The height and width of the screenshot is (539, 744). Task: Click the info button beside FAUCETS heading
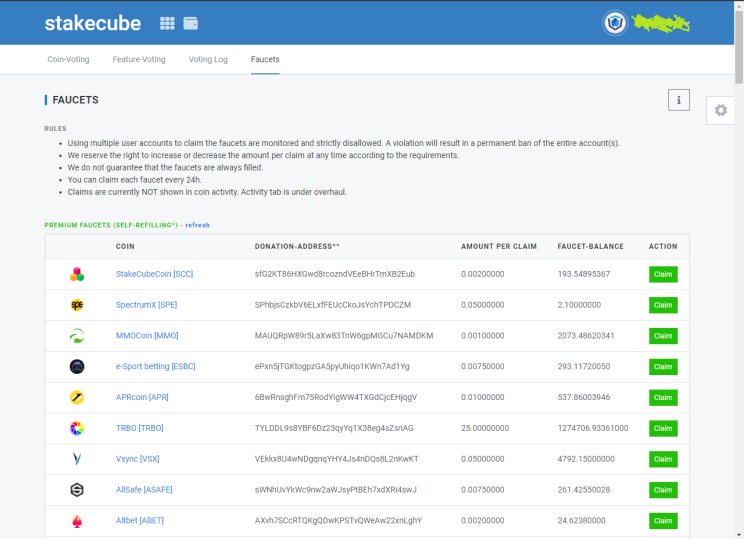pos(679,100)
